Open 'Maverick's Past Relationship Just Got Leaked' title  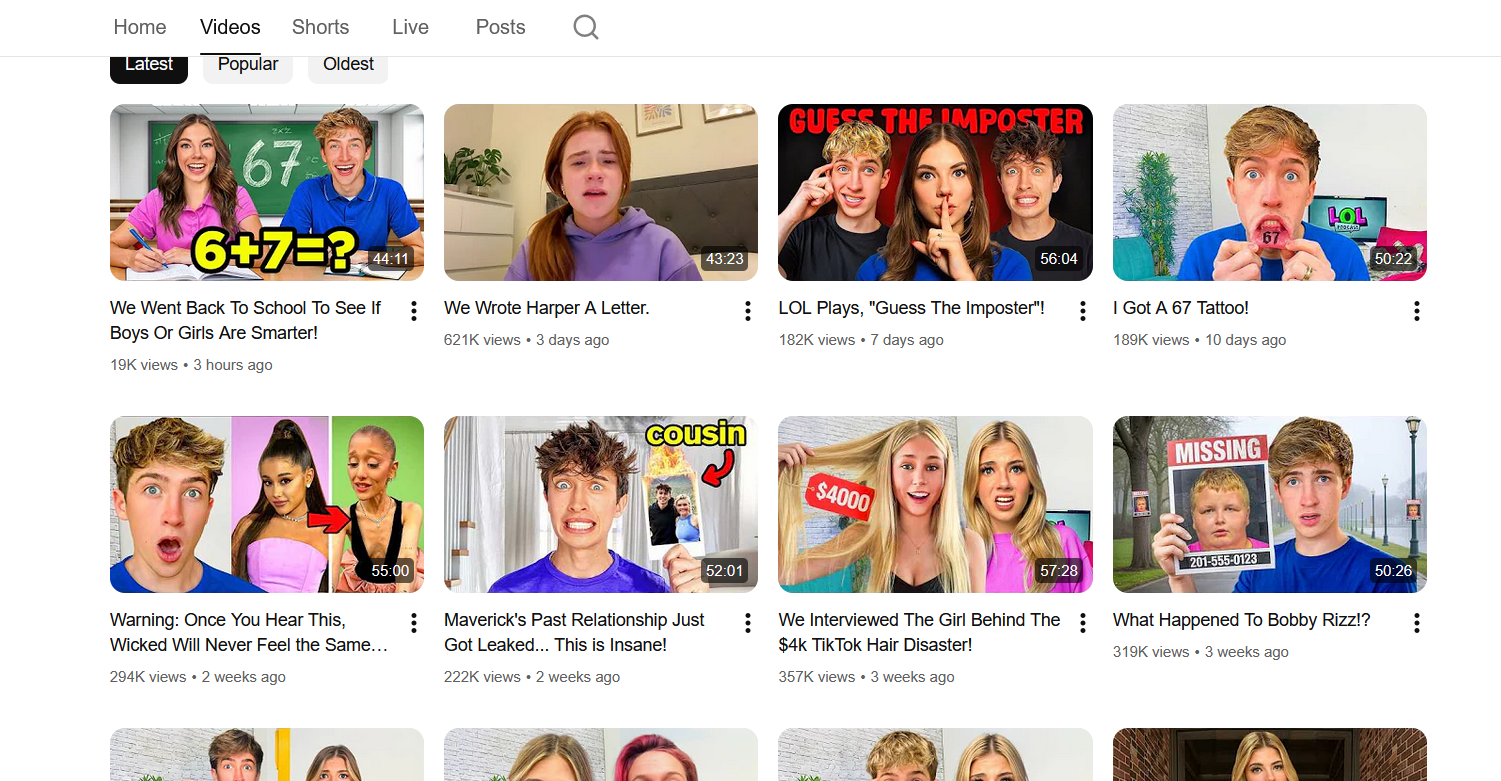pos(574,632)
